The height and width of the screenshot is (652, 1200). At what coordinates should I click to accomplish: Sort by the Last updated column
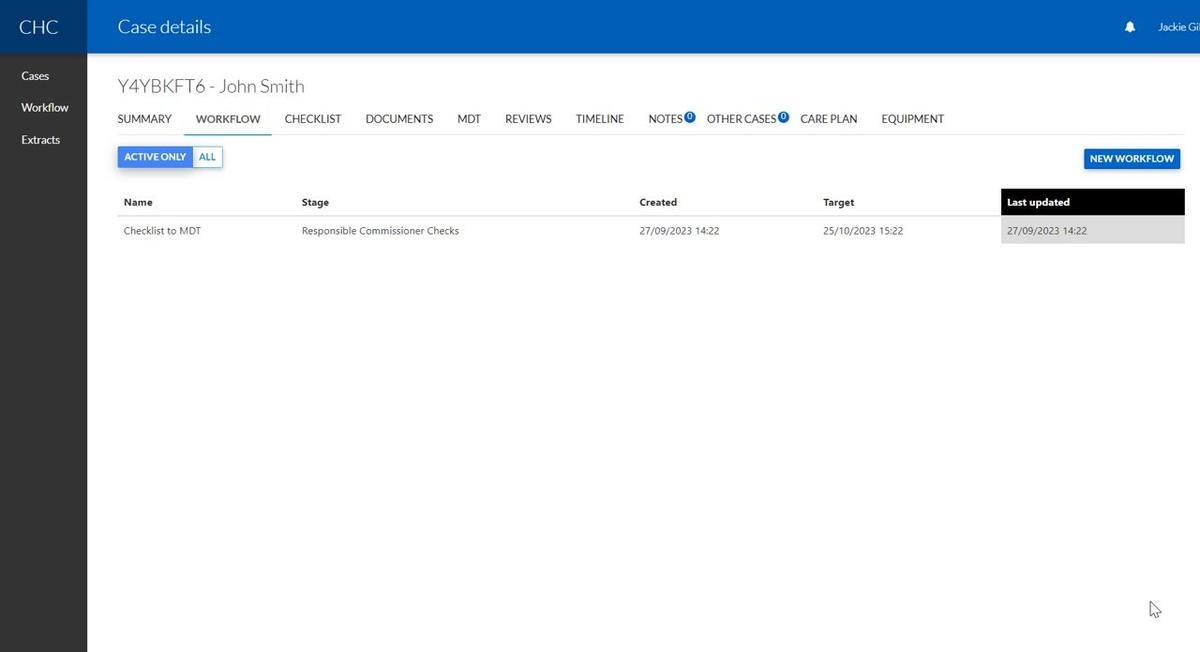1092,202
